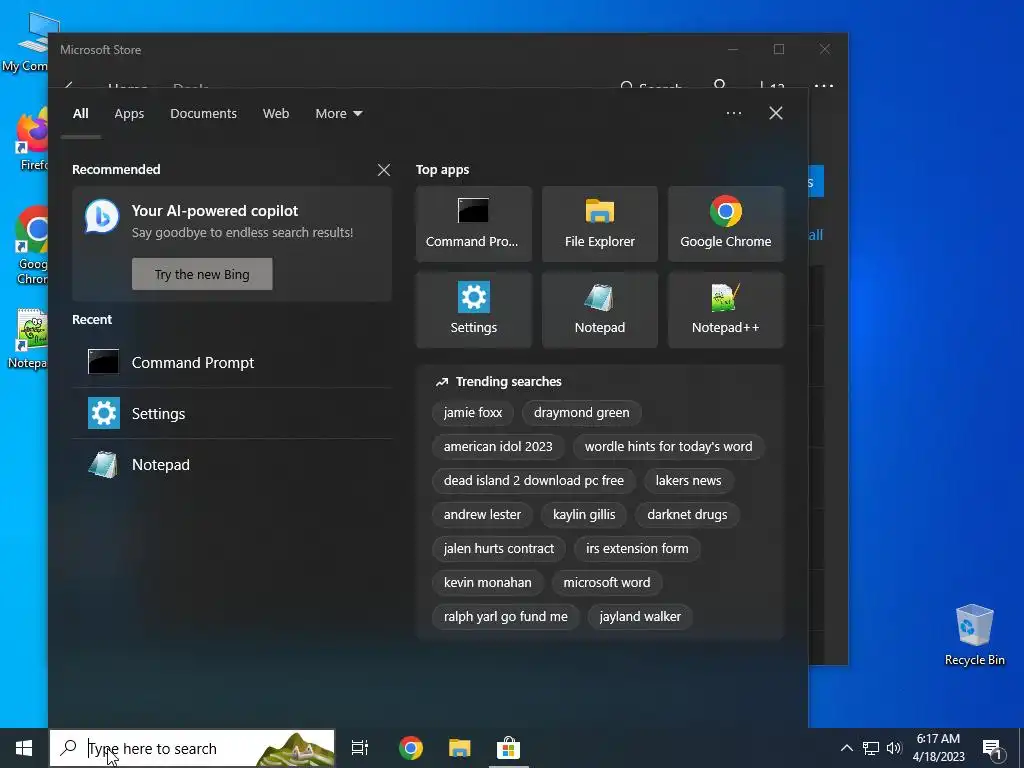
Task: Click the taskbar clock and date
Action: coord(938,748)
